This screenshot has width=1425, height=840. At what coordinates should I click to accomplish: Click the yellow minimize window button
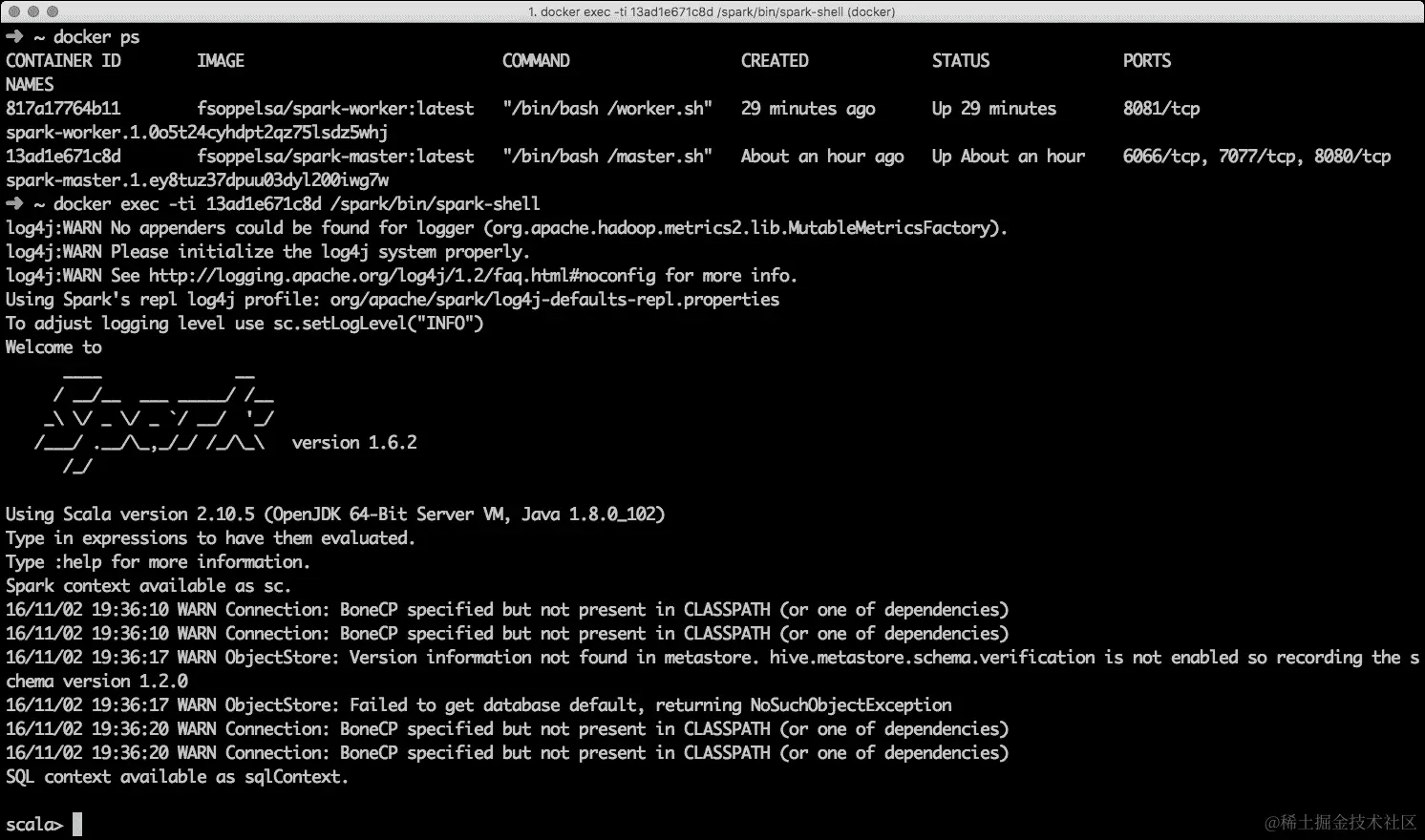pyautogui.click(x=33, y=11)
